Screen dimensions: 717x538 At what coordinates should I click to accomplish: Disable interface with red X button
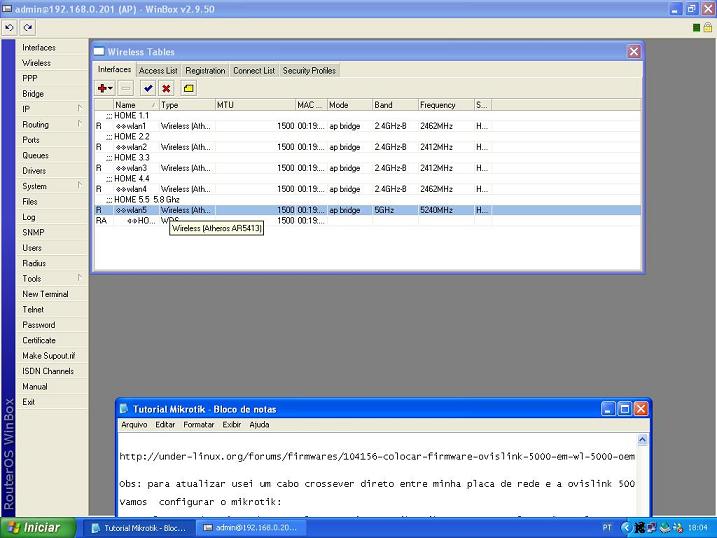tap(166, 88)
